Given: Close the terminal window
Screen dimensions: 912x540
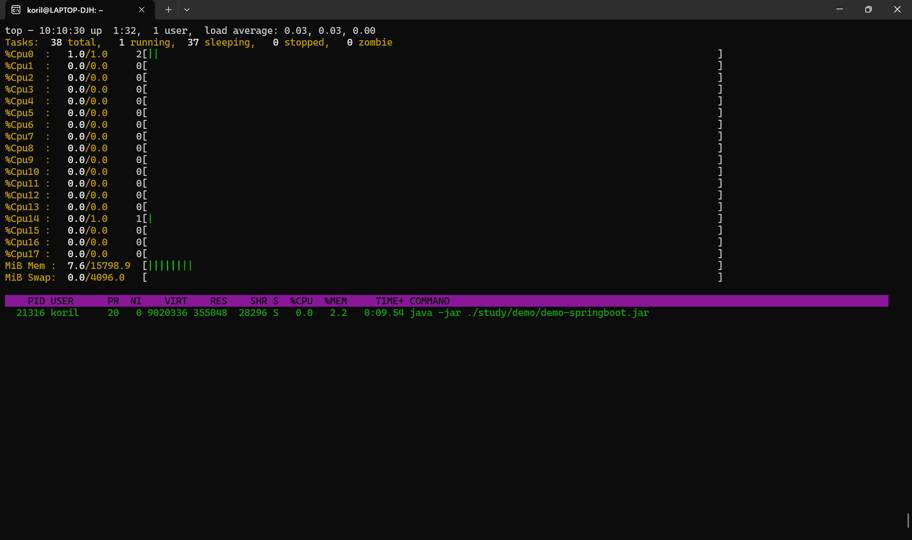Looking at the screenshot, I should pos(897,10).
